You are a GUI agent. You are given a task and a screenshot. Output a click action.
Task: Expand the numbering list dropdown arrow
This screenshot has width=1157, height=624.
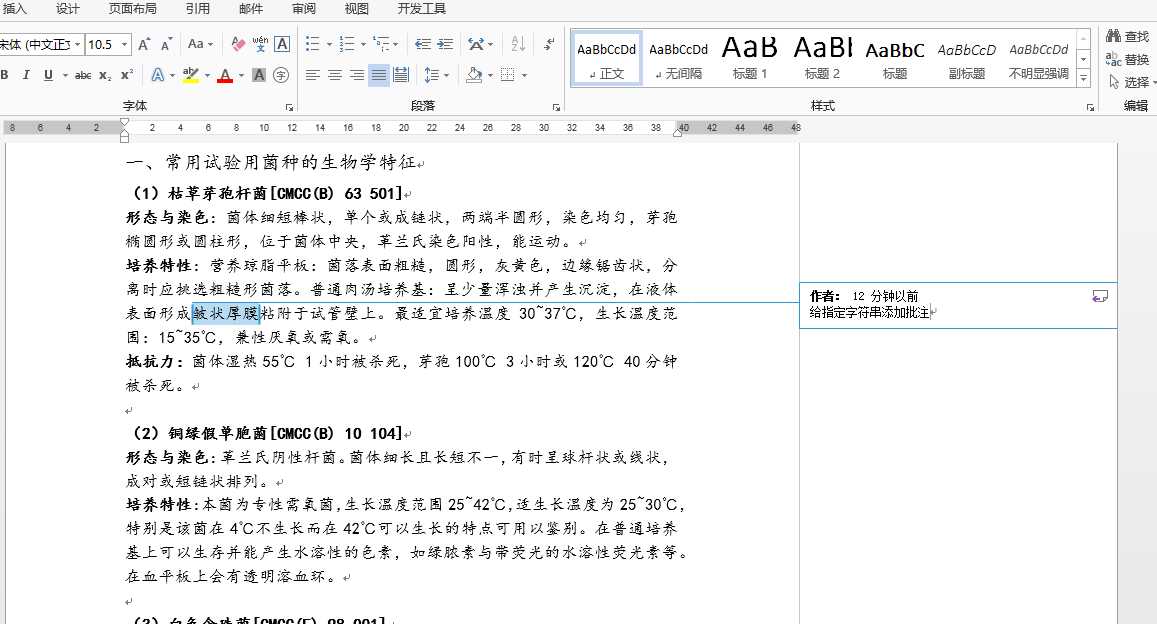363,45
